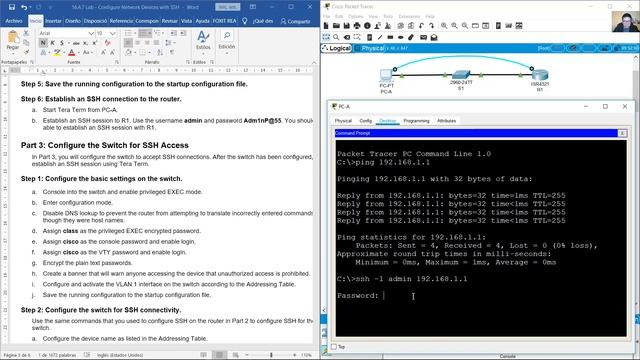Select the Inspect magnifier tool in Packet Tracer
The height and width of the screenshot is (360, 640).
point(336,37)
